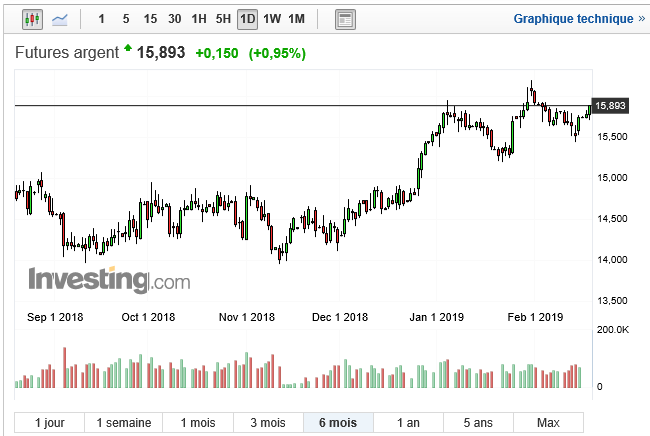Select the 1M monthly interval
Screen dimensions: 650x436
click(x=296, y=19)
